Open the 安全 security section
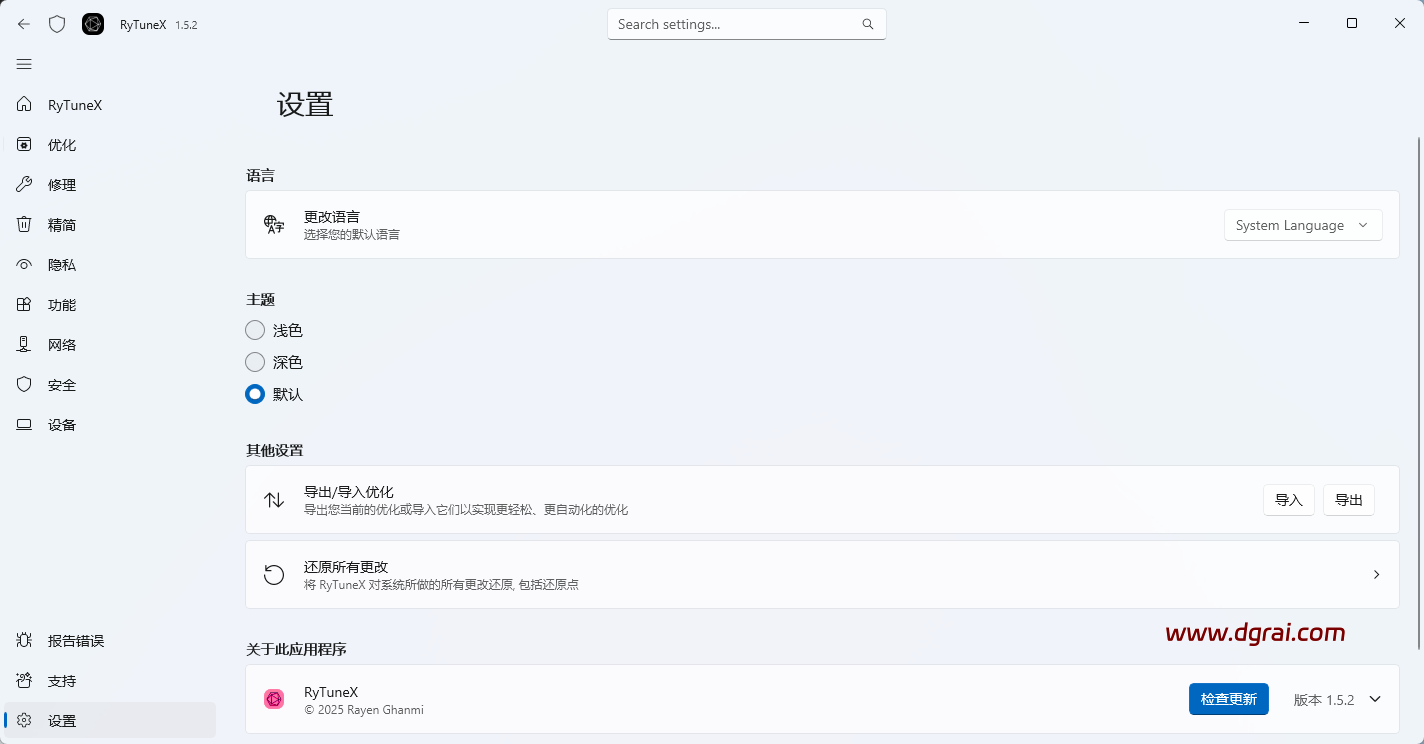The height and width of the screenshot is (744, 1424). tap(61, 384)
